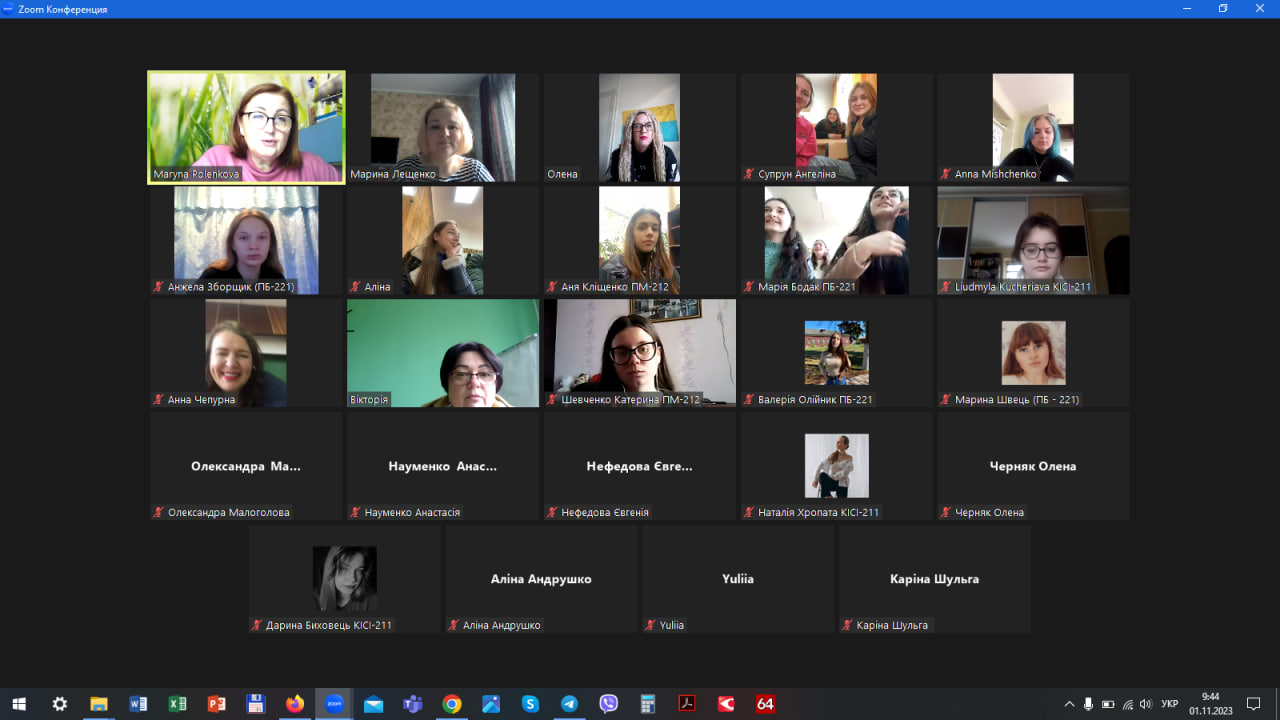Open the Windows Start menu

(x=19, y=704)
